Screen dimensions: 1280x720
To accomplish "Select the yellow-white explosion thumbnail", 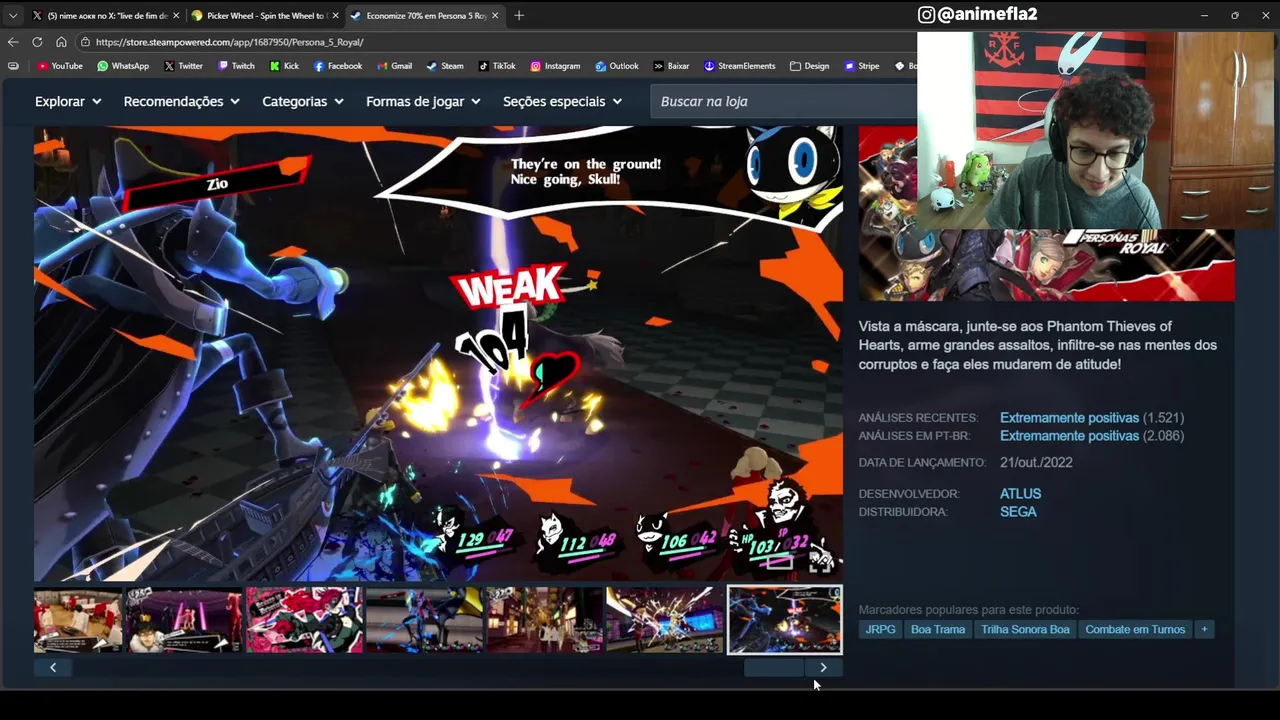I will 664,620.
